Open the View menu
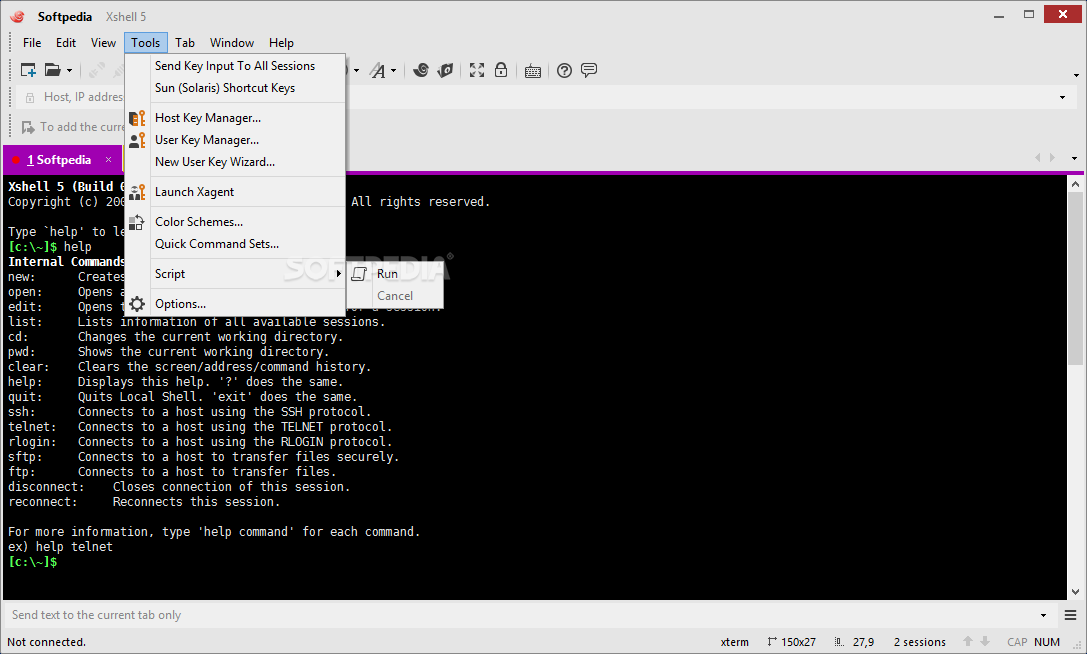1087x654 pixels. (x=103, y=43)
